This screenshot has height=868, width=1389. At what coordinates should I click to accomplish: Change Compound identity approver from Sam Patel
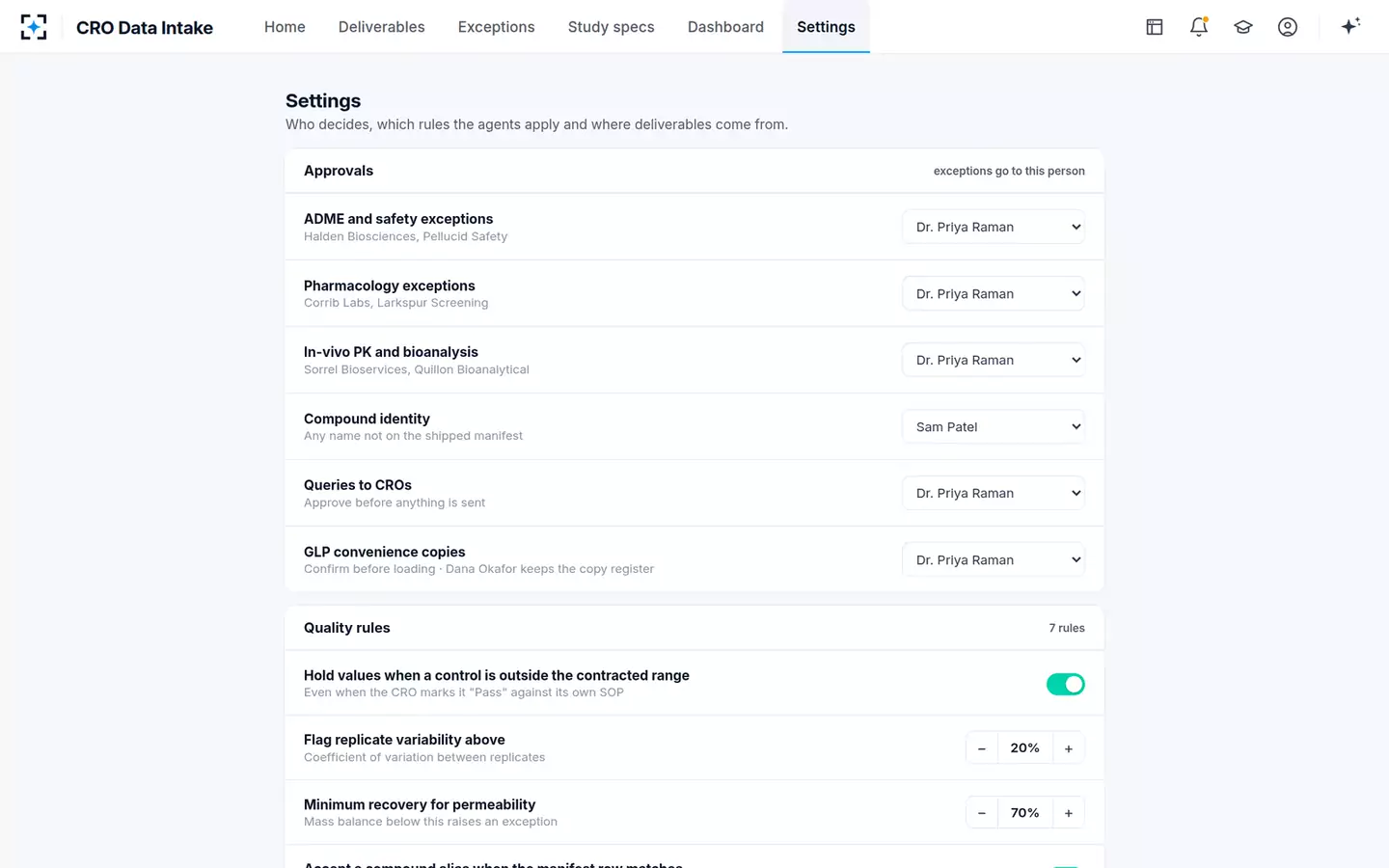point(994,426)
